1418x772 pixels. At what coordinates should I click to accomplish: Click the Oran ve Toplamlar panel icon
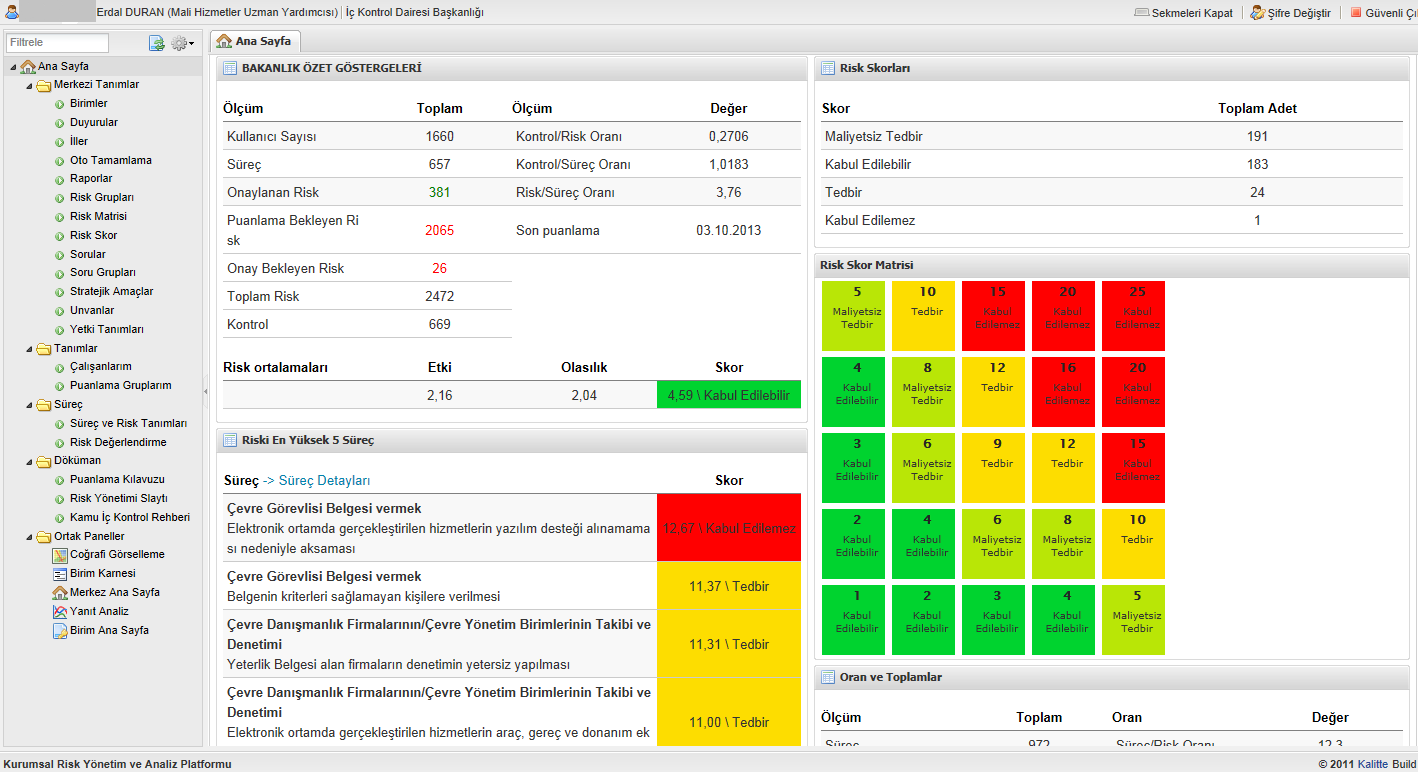pyautogui.click(x=828, y=677)
